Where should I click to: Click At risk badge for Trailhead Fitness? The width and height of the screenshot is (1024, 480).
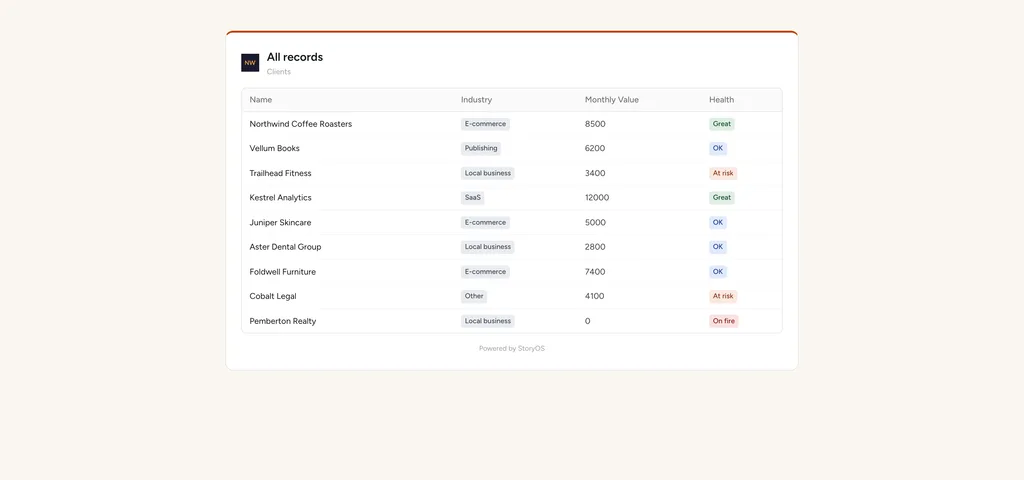[723, 173]
